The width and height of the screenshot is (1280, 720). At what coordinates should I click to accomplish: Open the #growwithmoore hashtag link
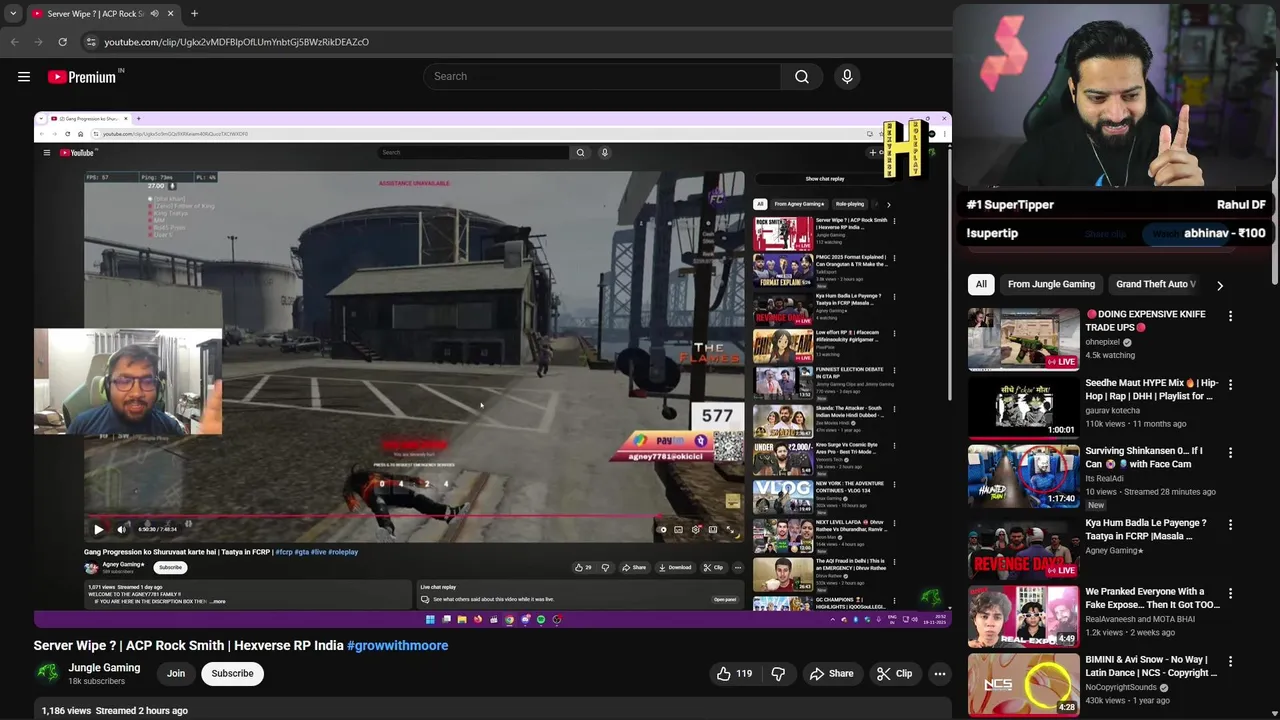[x=398, y=646]
